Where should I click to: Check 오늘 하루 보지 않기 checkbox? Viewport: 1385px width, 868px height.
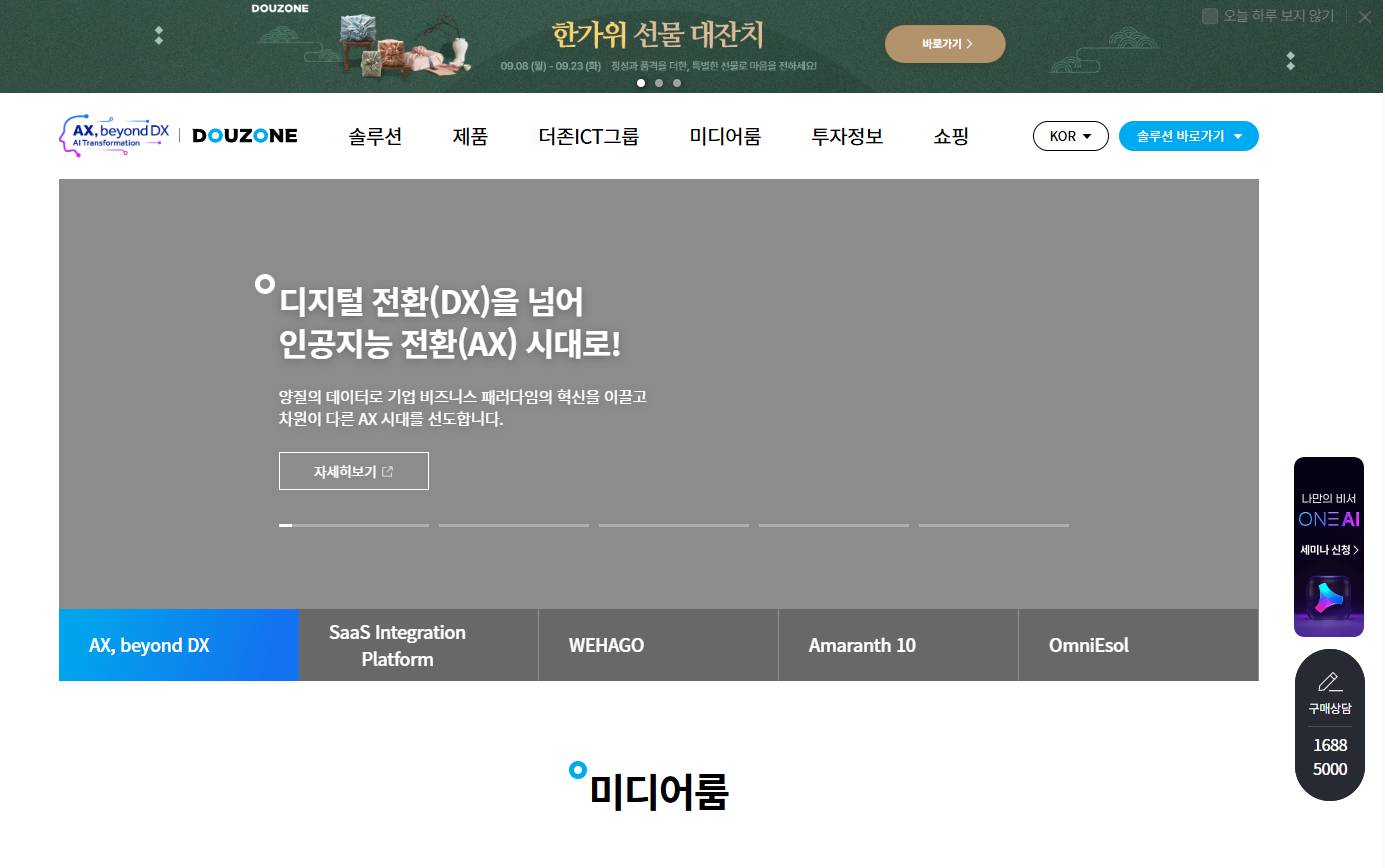point(1210,16)
